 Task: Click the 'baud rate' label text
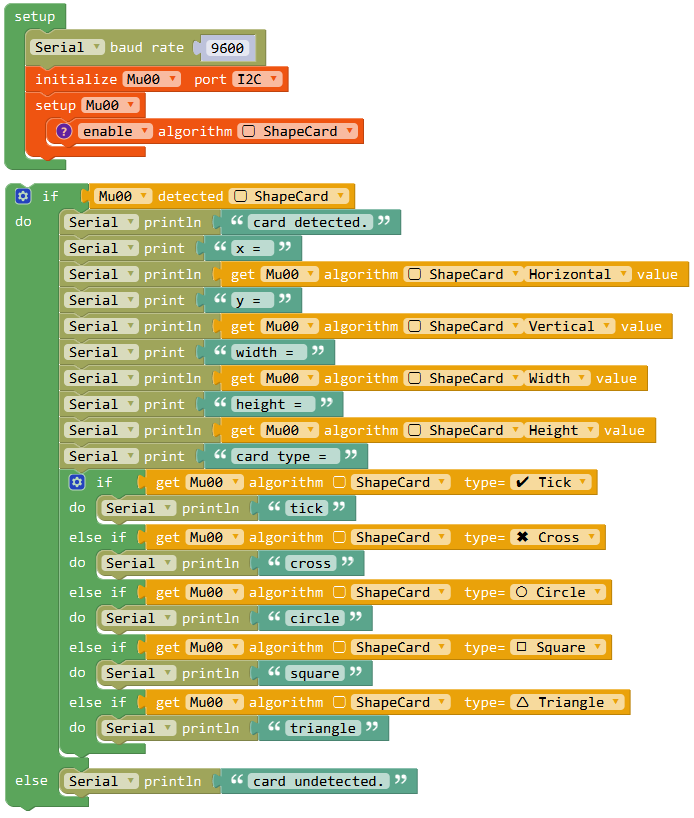pos(147,47)
